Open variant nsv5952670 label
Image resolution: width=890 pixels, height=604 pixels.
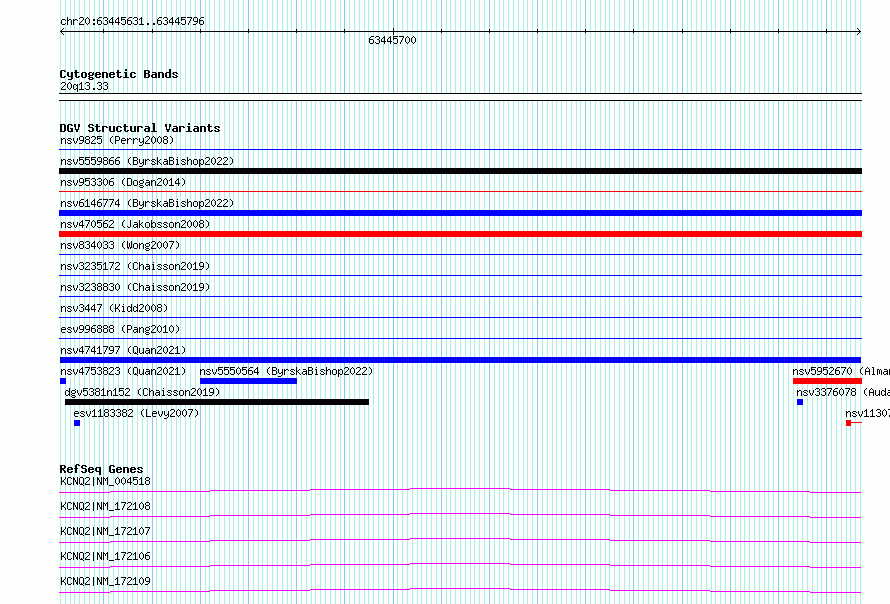841,371
